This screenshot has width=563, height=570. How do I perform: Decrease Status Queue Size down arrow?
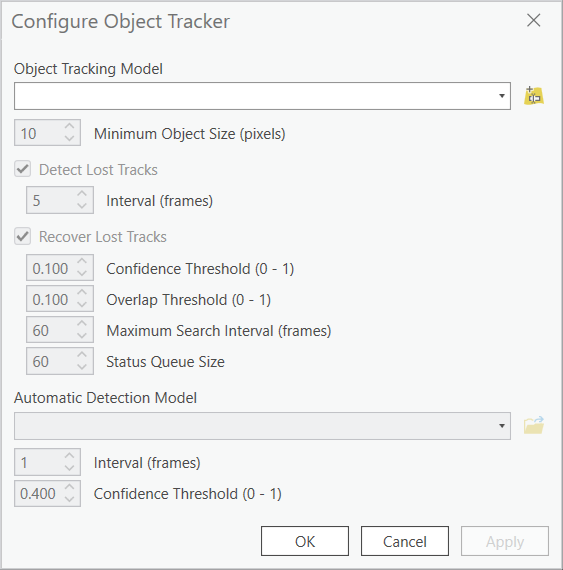click(x=82, y=366)
